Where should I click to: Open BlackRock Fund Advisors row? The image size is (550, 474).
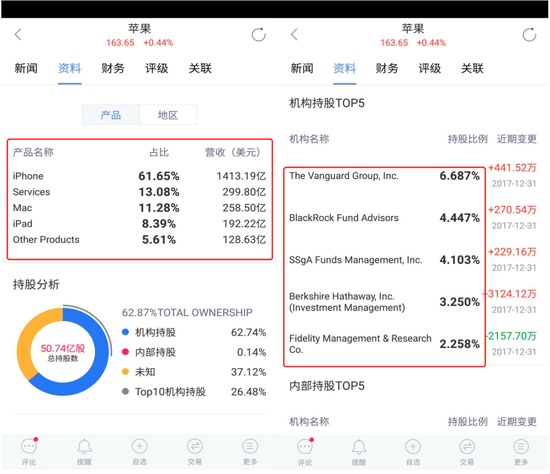point(412,218)
